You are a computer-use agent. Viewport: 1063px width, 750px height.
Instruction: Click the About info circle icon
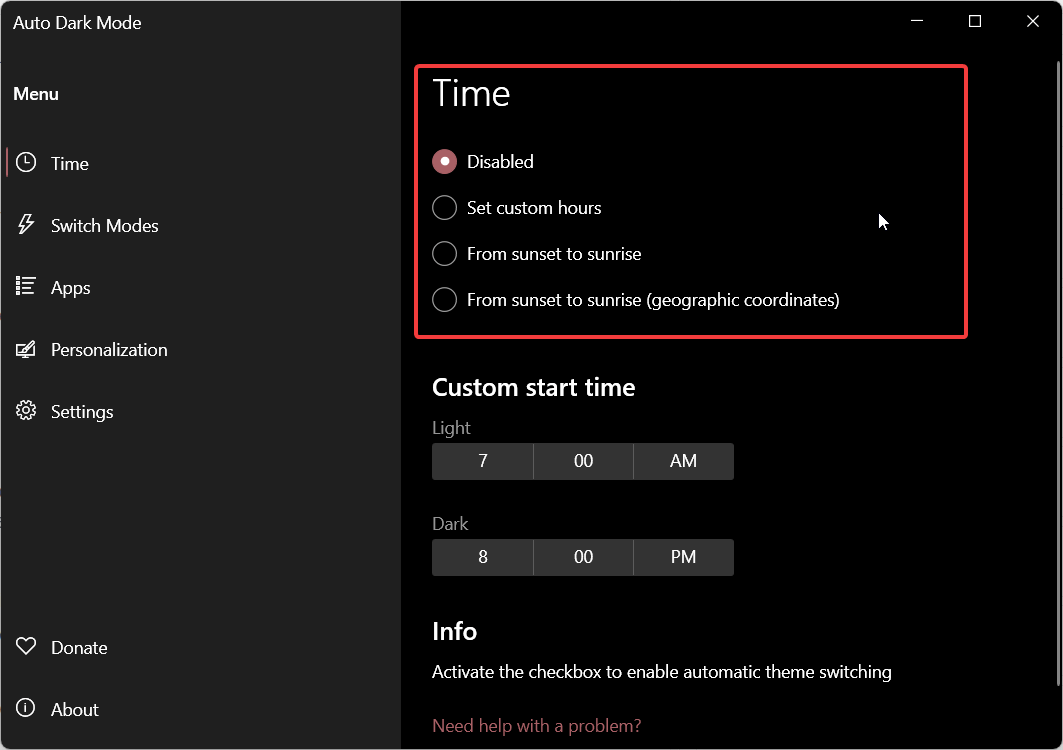tap(26, 708)
